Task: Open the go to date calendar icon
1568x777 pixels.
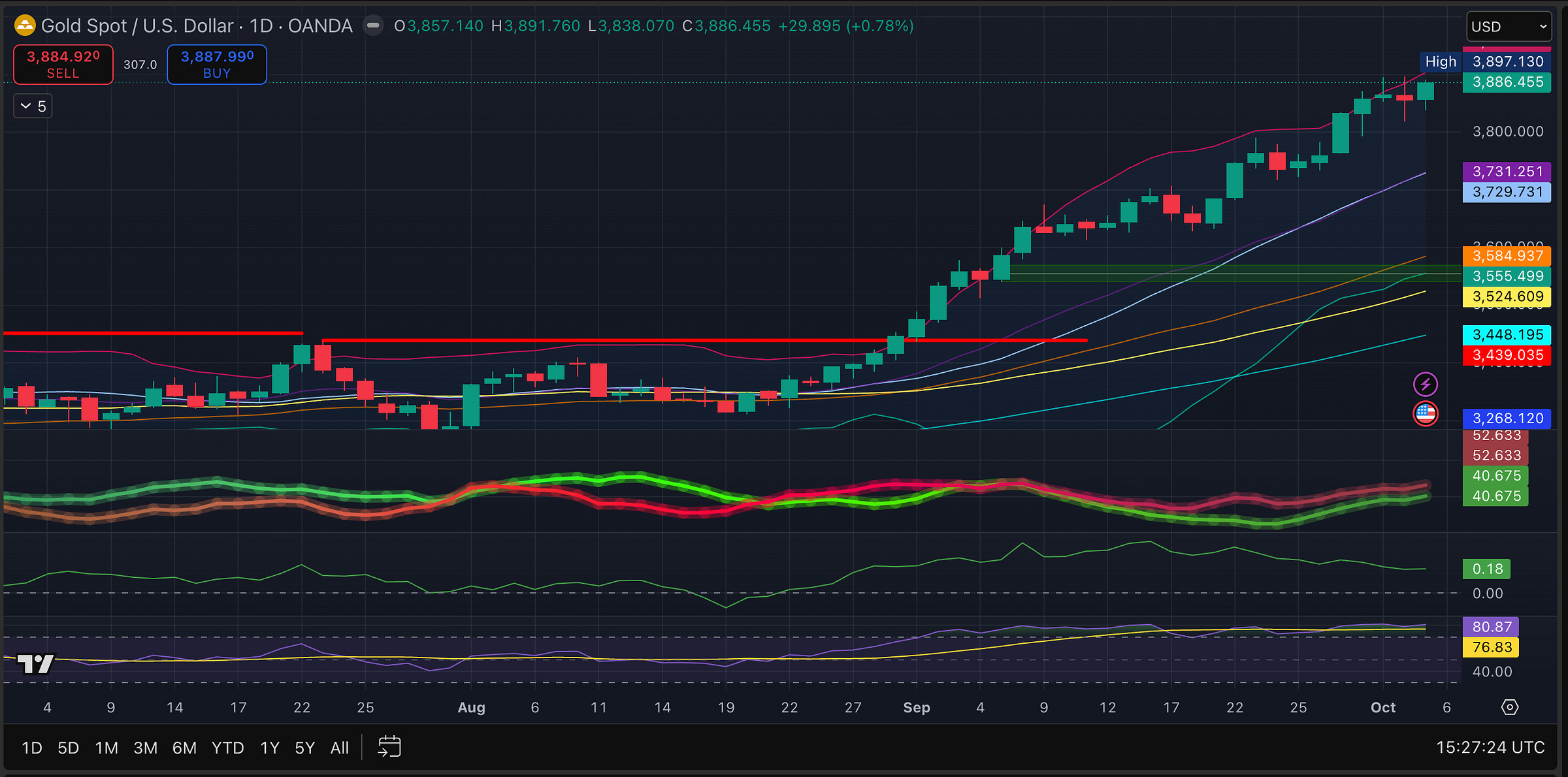Action: click(x=389, y=747)
